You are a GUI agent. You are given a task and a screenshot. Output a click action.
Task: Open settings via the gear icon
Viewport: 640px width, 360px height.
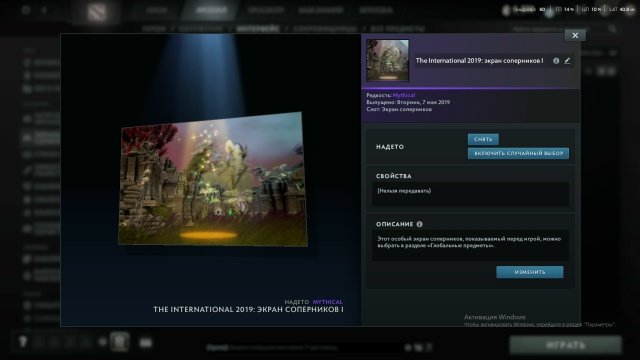[26, 10]
